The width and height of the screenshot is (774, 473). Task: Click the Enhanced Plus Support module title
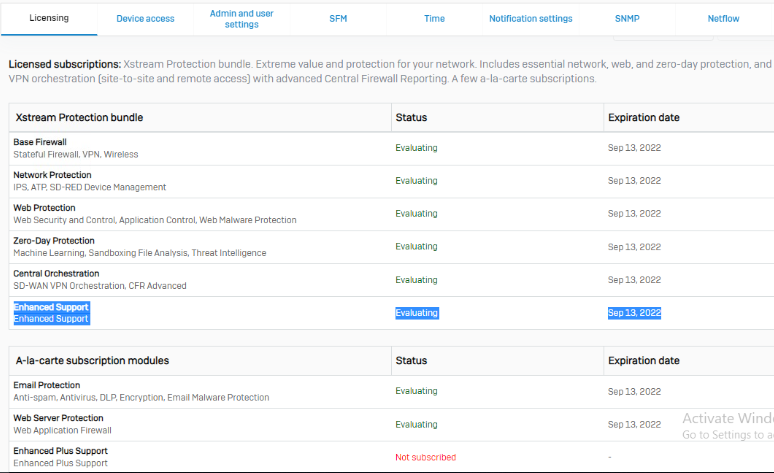pos(60,451)
